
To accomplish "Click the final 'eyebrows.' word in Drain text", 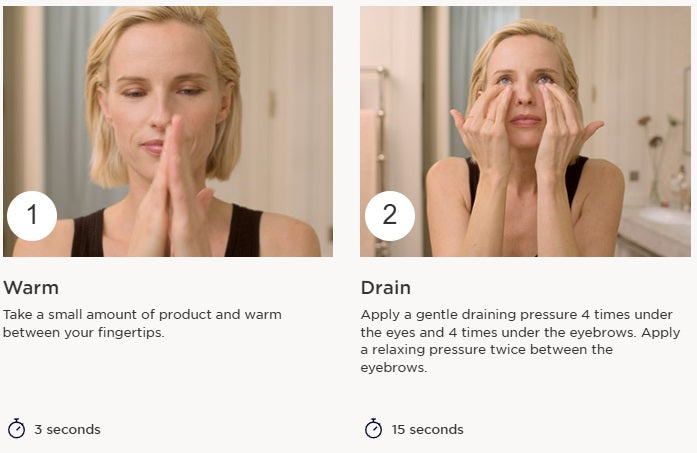I will point(393,368).
